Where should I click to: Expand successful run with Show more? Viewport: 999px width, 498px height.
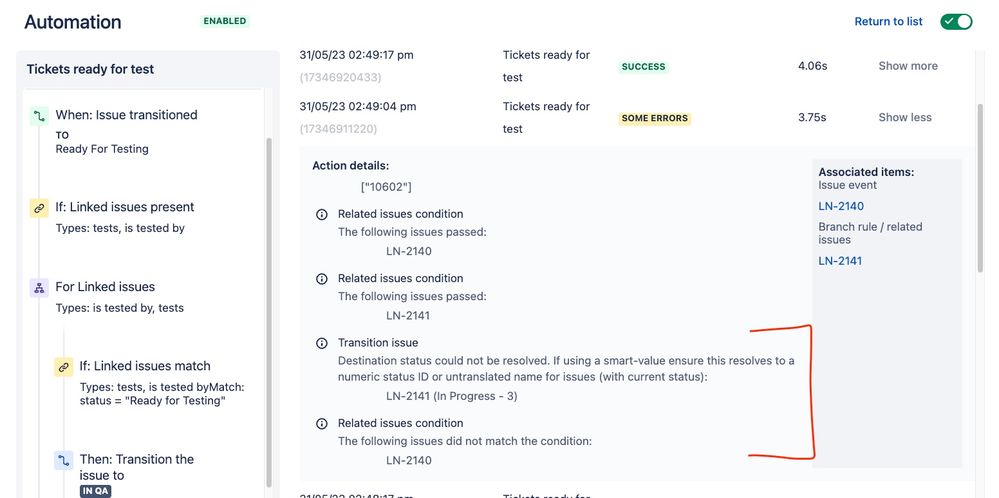(x=908, y=66)
